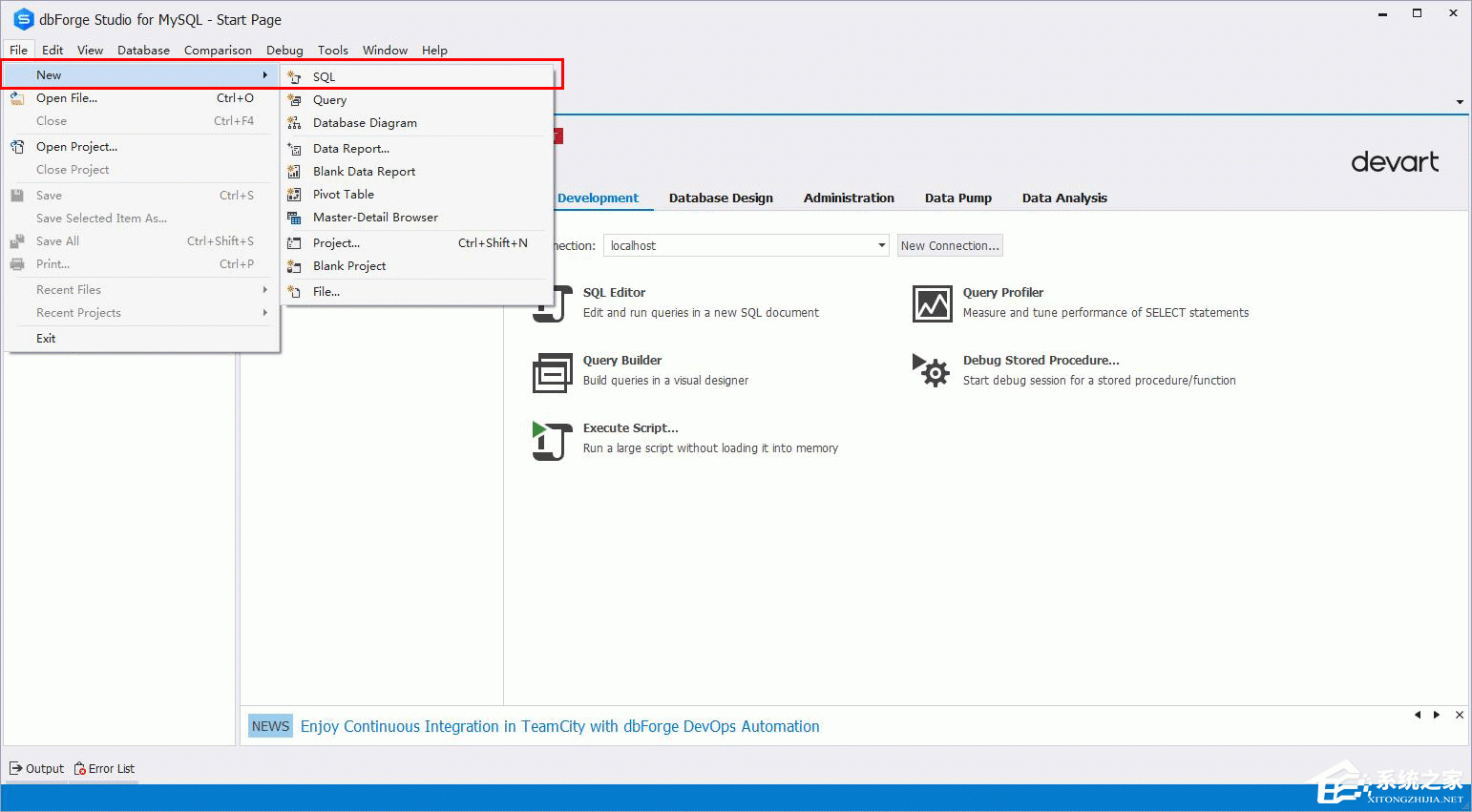This screenshot has width=1472, height=812.
Task: Select the Pivot Table submenu entry
Action: pyautogui.click(x=344, y=195)
